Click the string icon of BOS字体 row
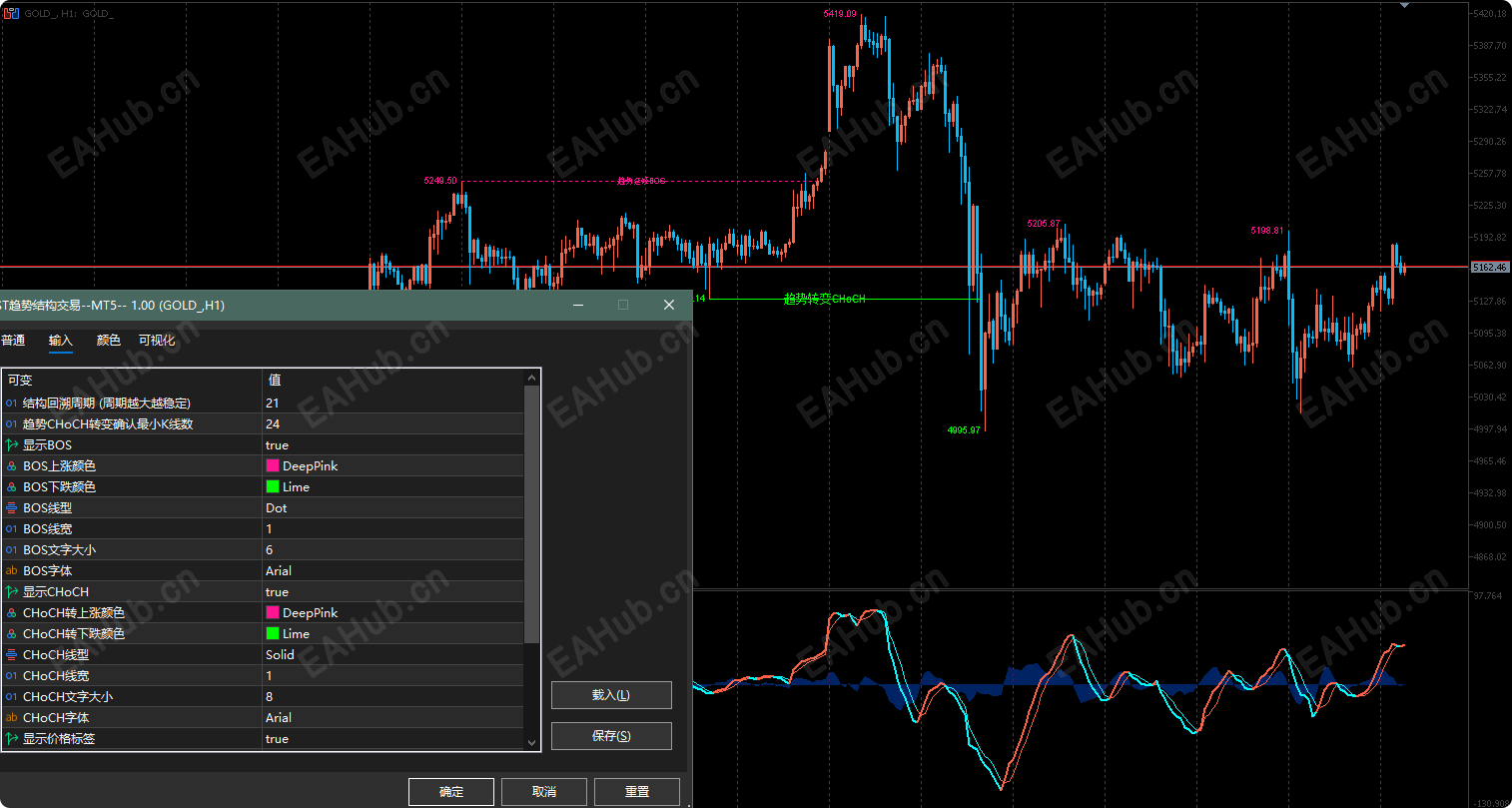Screen dimensions: 1512x808 tap(12, 571)
